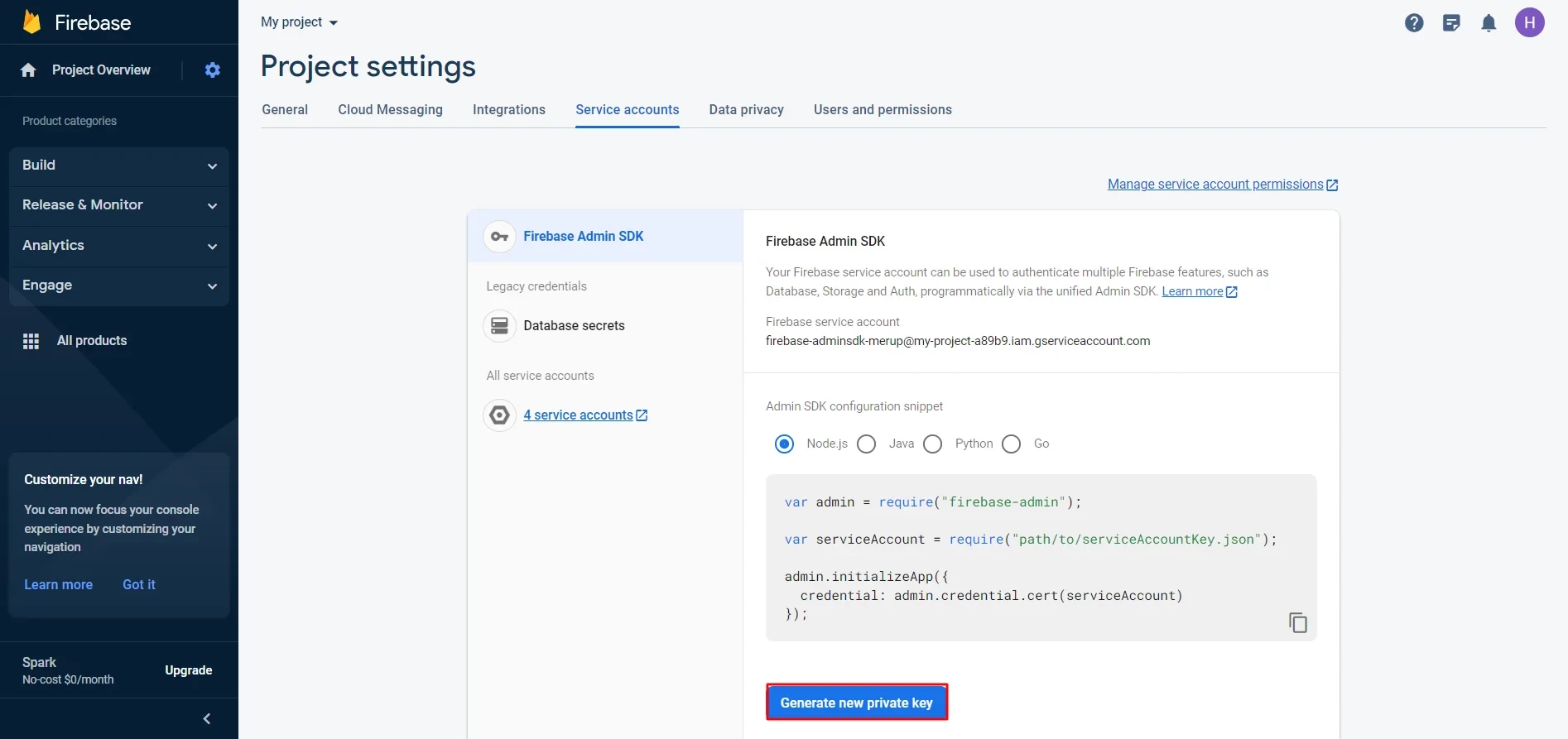Select the Node.js radio button
Screen dimensions: 1568x739
(x=784, y=444)
